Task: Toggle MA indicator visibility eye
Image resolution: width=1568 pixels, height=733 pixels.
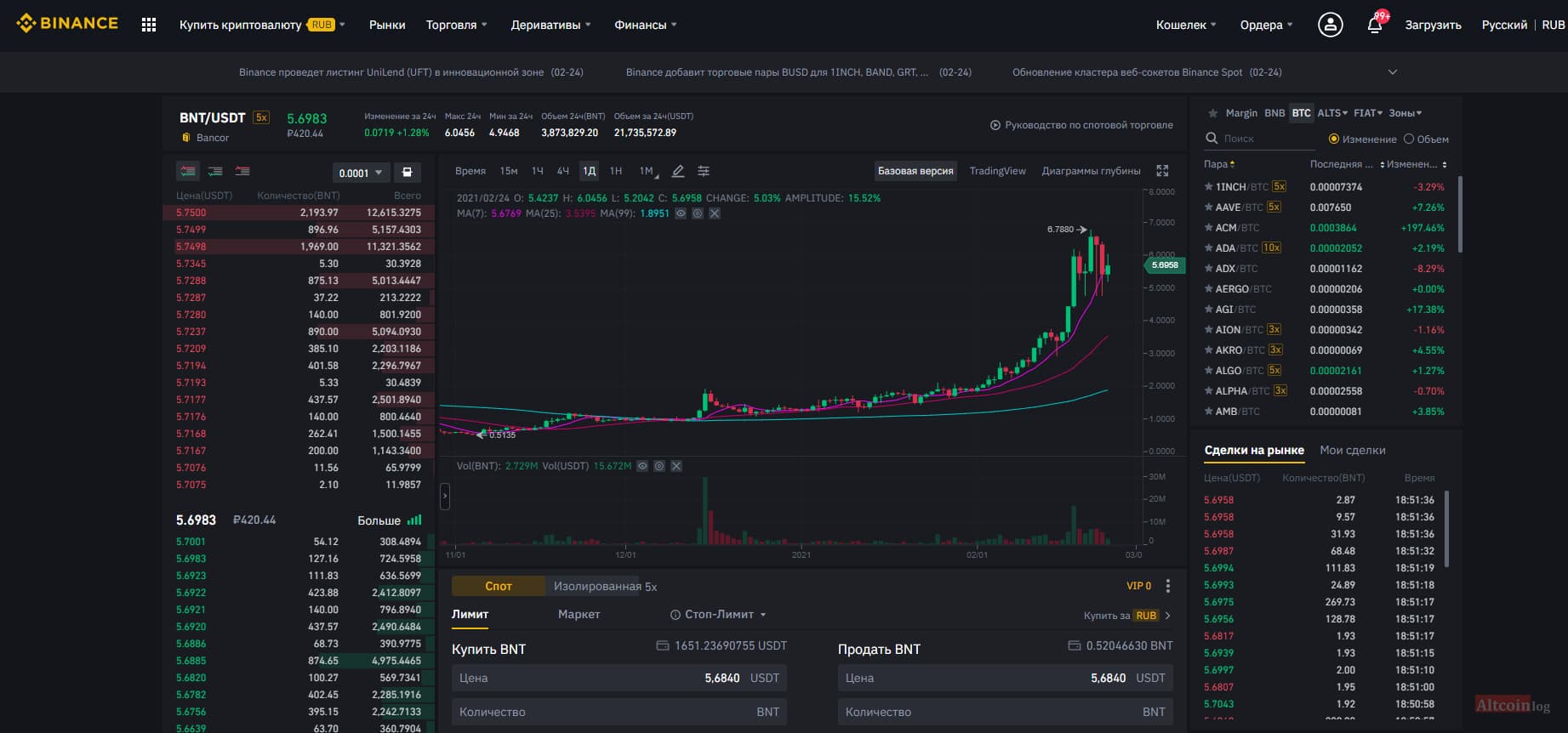Action: click(x=681, y=213)
